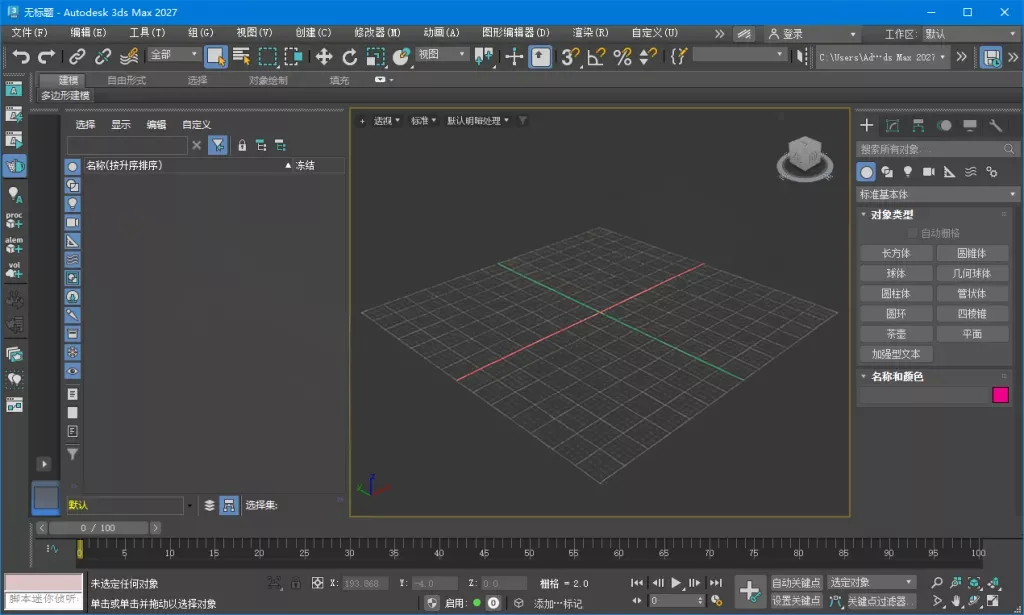
Task: Click the 茶壶 teapot creation button
Action: [894, 334]
